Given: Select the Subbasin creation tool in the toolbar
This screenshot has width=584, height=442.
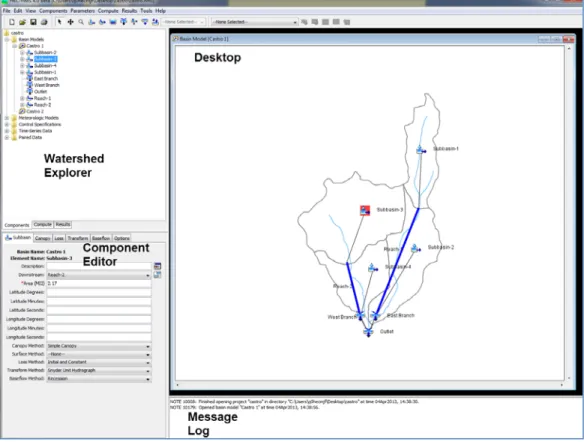Looking at the screenshot, I should pos(92,22).
